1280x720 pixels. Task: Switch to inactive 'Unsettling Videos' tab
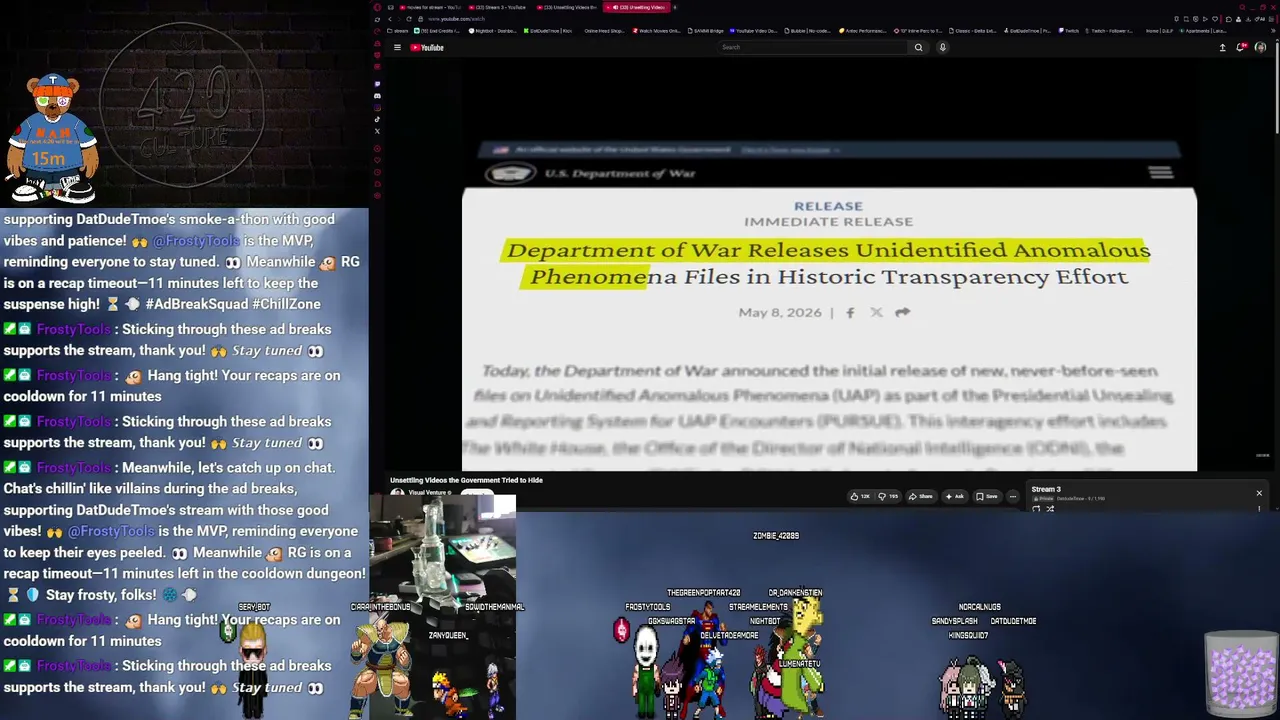[x=567, y=7]
